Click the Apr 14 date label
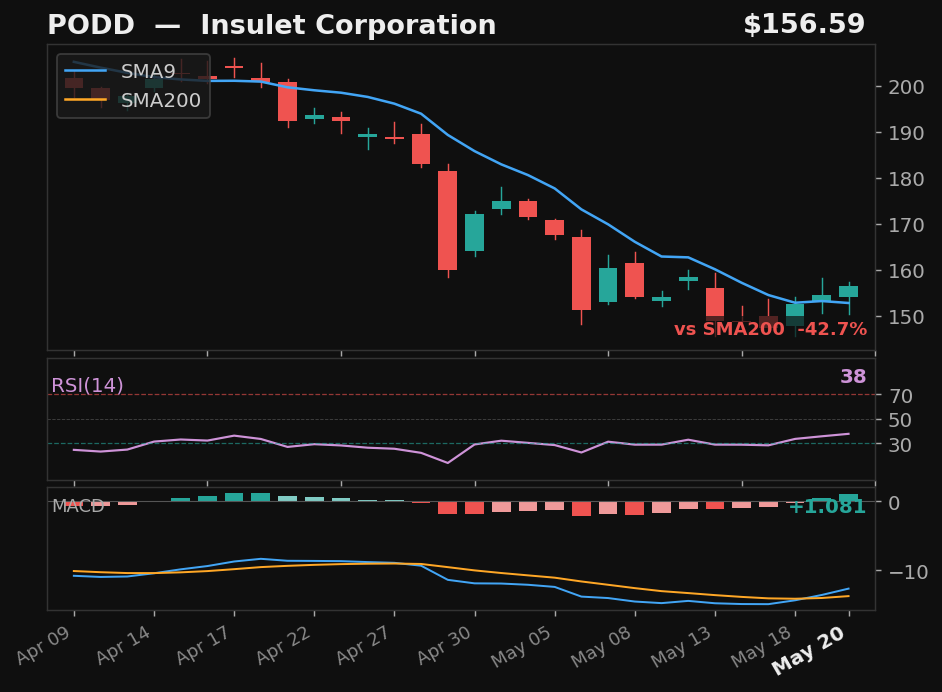The height and width of the screenshot is (692, 942). click(x=125, y=645)
